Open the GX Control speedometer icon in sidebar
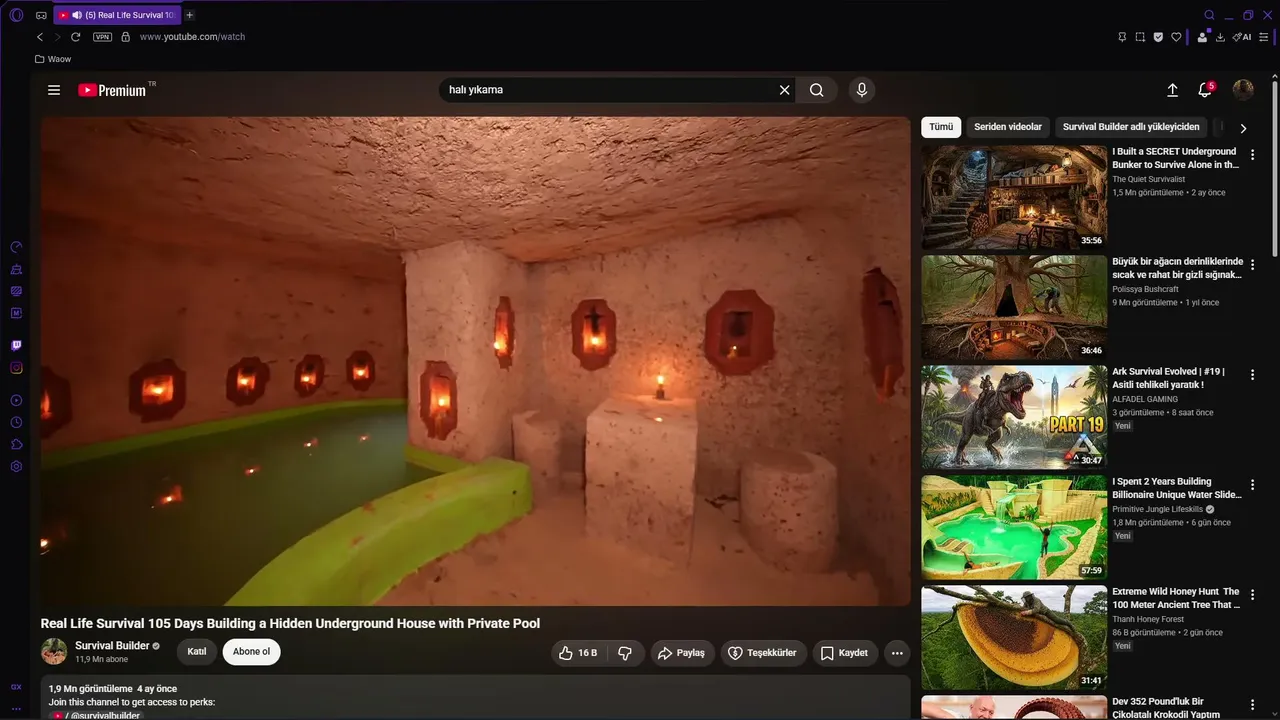The image size is (1280, 720). tap(16, 247)
